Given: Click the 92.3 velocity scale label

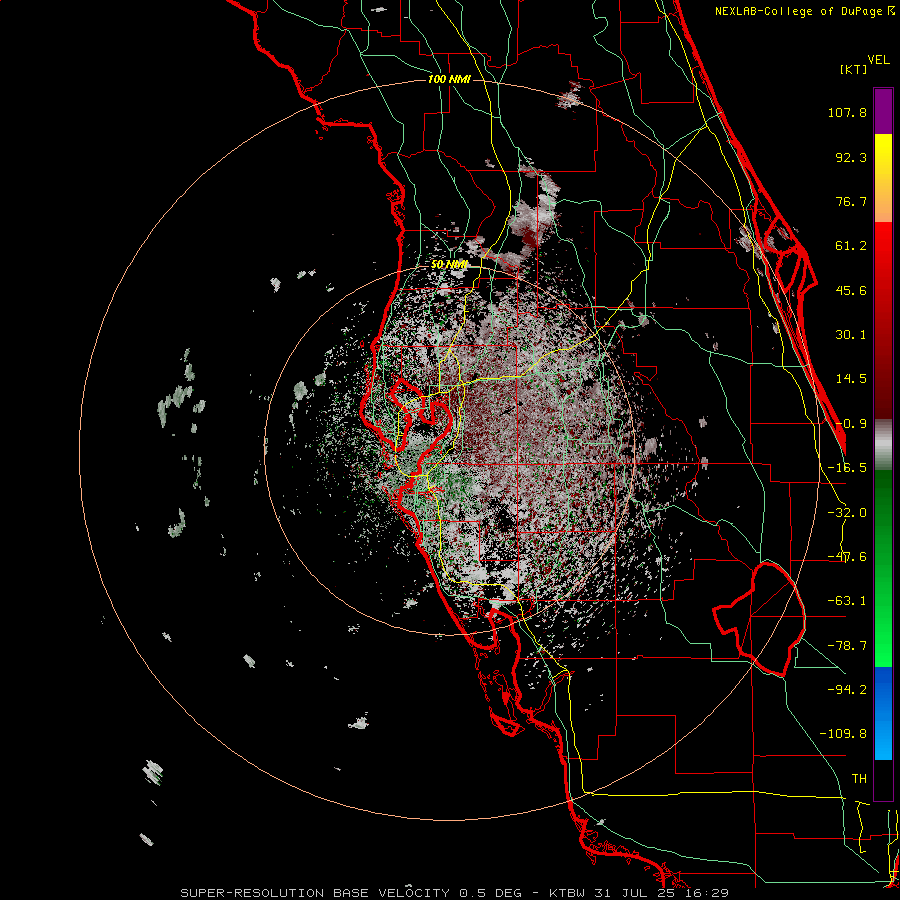Looking at the screenshot, I should (x=851, y=157).
